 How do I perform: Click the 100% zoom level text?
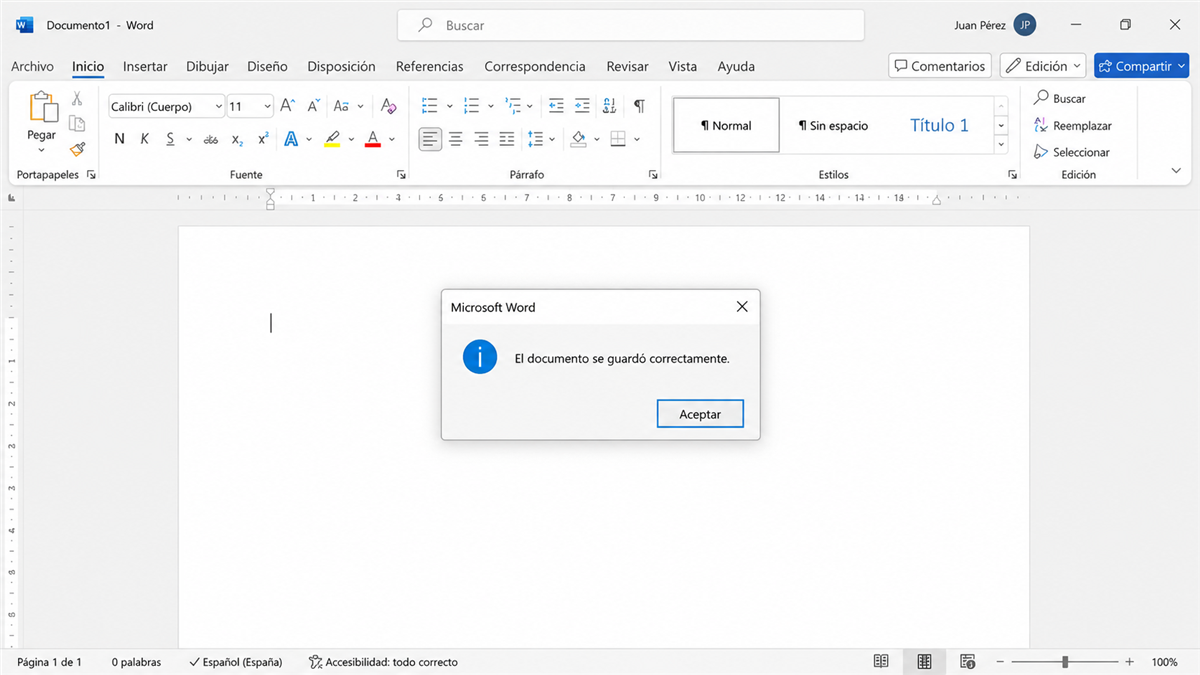coord(1164,662)
